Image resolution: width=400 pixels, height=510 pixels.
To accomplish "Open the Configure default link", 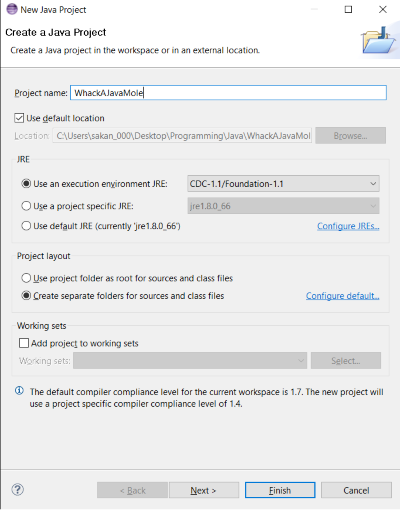I will pos(343,296).
